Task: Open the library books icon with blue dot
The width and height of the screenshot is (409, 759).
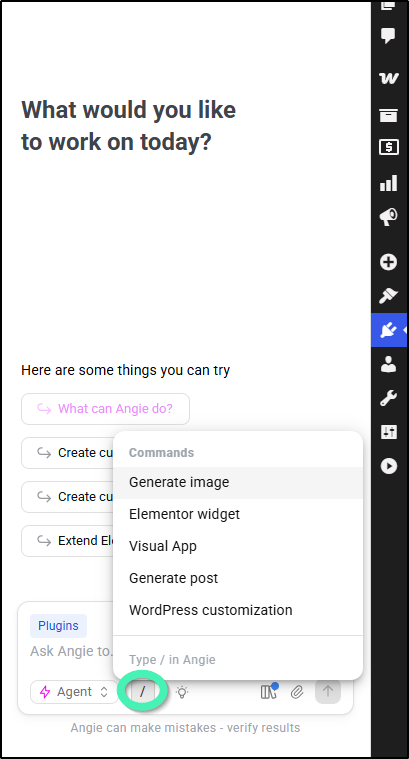Action: pyautogui.click(x=269, y=691)
